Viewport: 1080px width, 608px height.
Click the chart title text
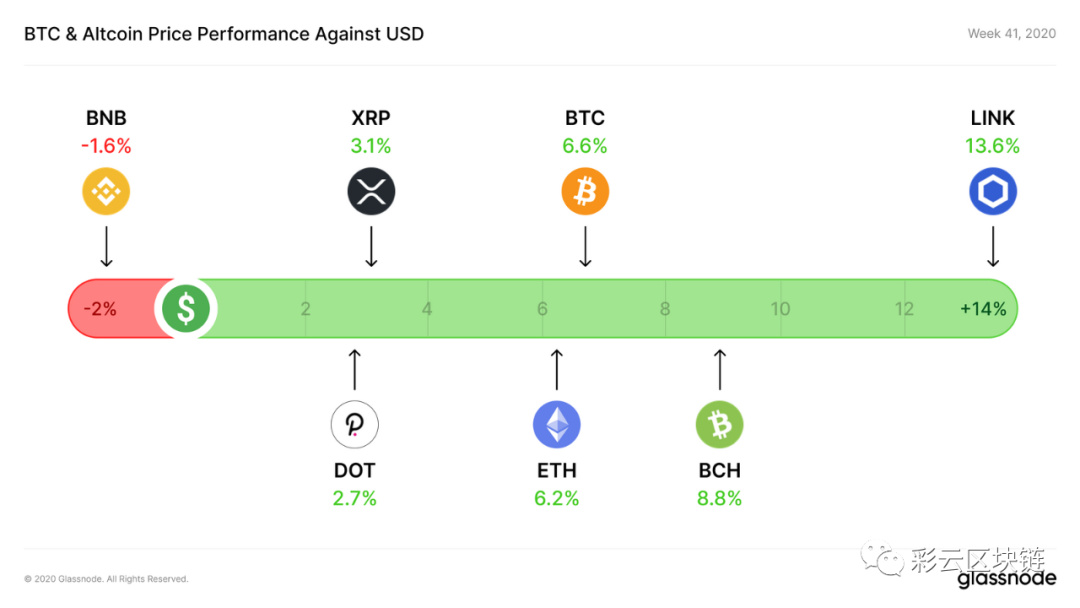pyautogui.click(x=224, y=34)
